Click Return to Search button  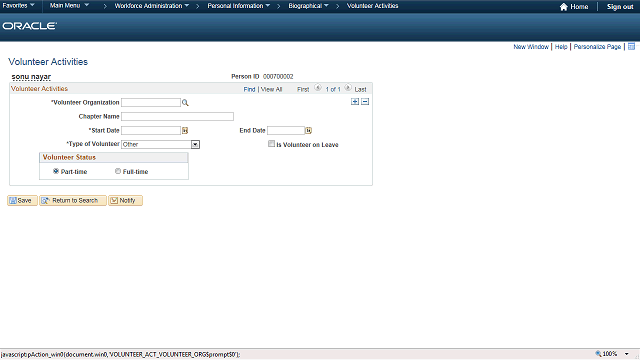tap(73, 200)
